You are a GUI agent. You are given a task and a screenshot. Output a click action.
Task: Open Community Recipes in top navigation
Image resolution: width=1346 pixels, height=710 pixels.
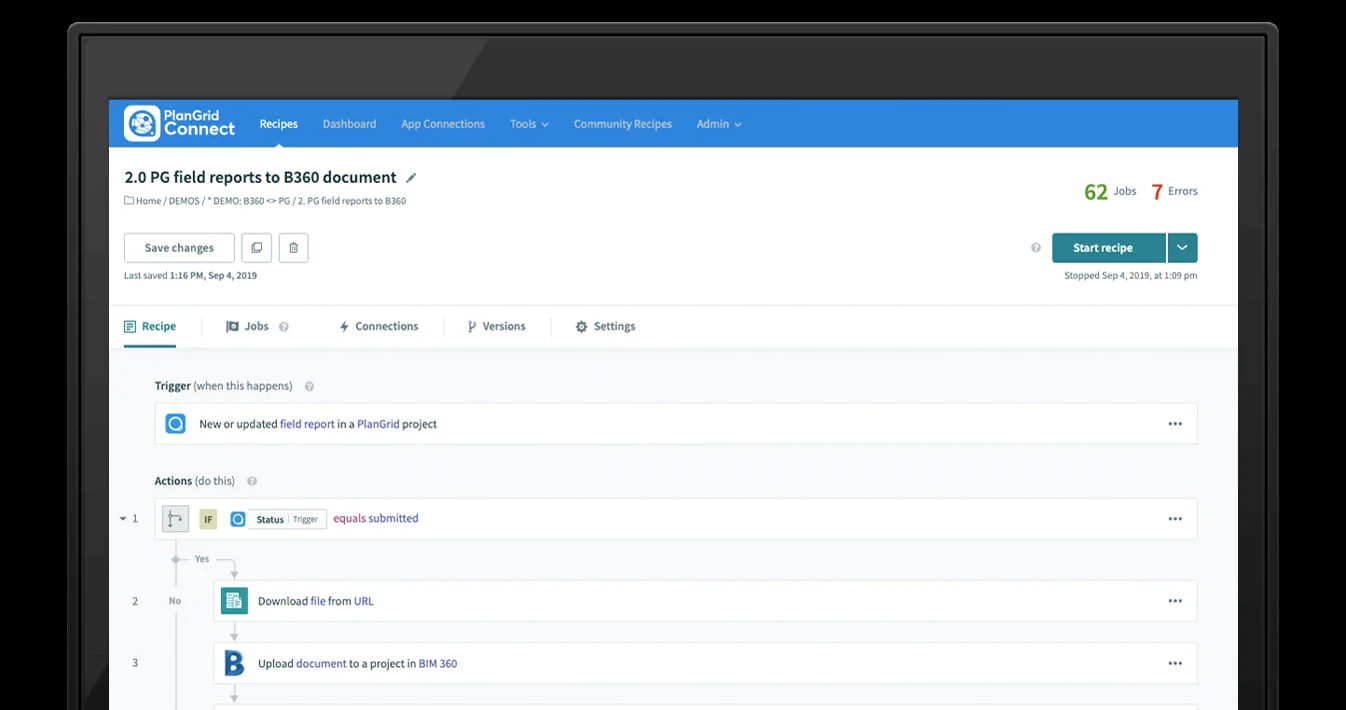(623, 124)
